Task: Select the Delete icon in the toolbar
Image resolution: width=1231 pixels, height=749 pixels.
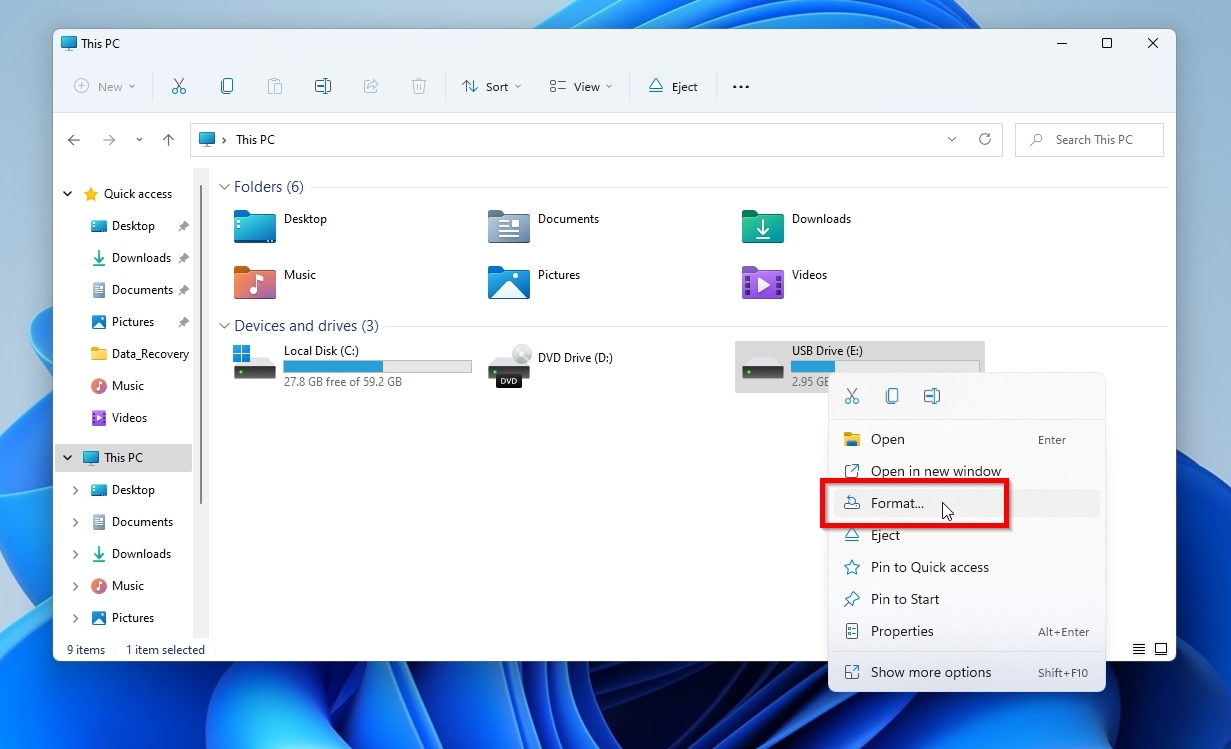Action: coord(419,86)
